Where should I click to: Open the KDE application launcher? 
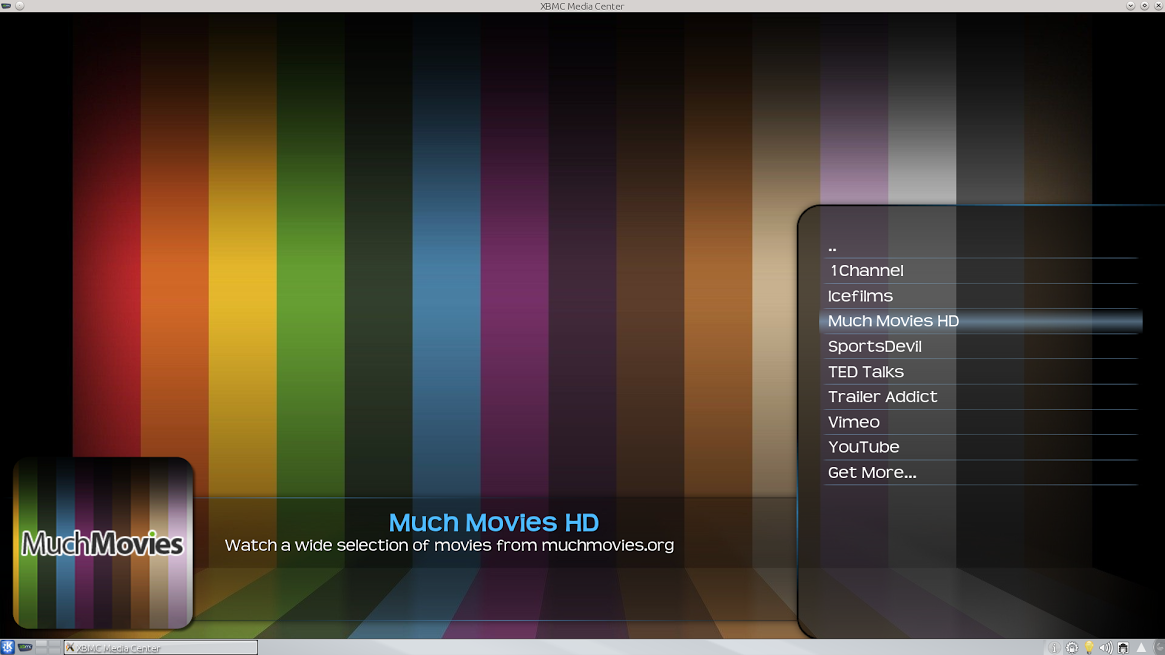coord(7,648)
